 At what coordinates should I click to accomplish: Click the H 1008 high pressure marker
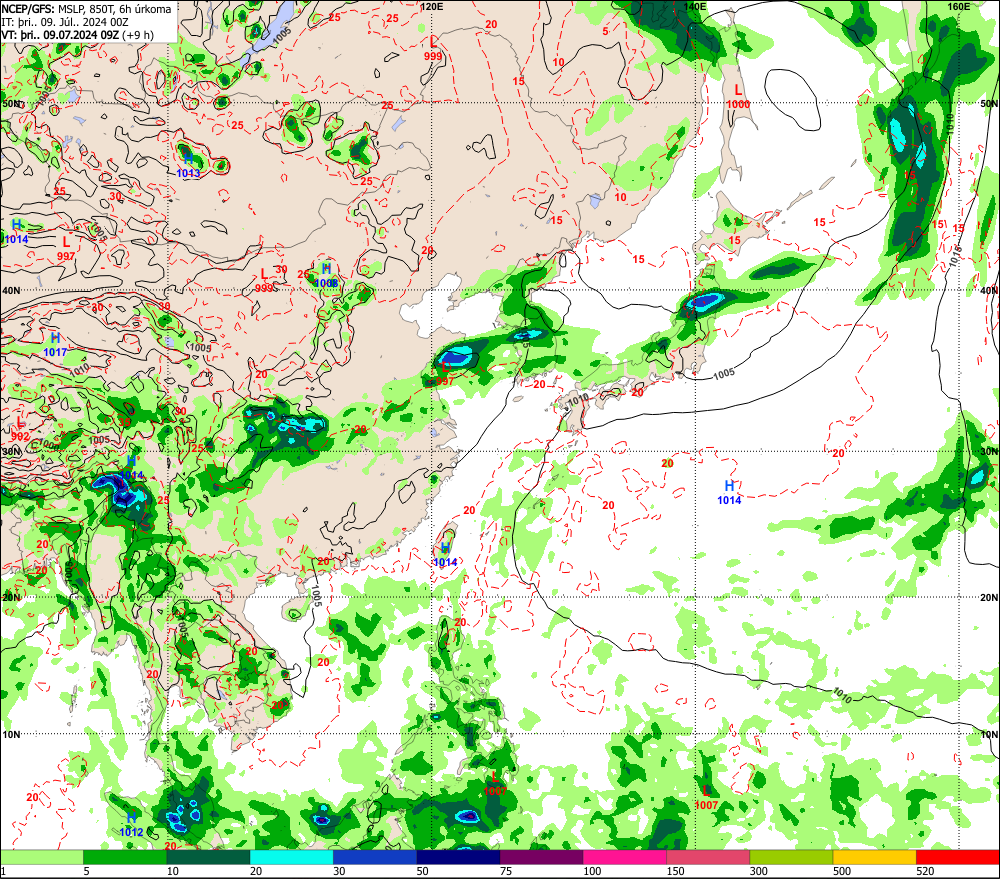(327, 275)
